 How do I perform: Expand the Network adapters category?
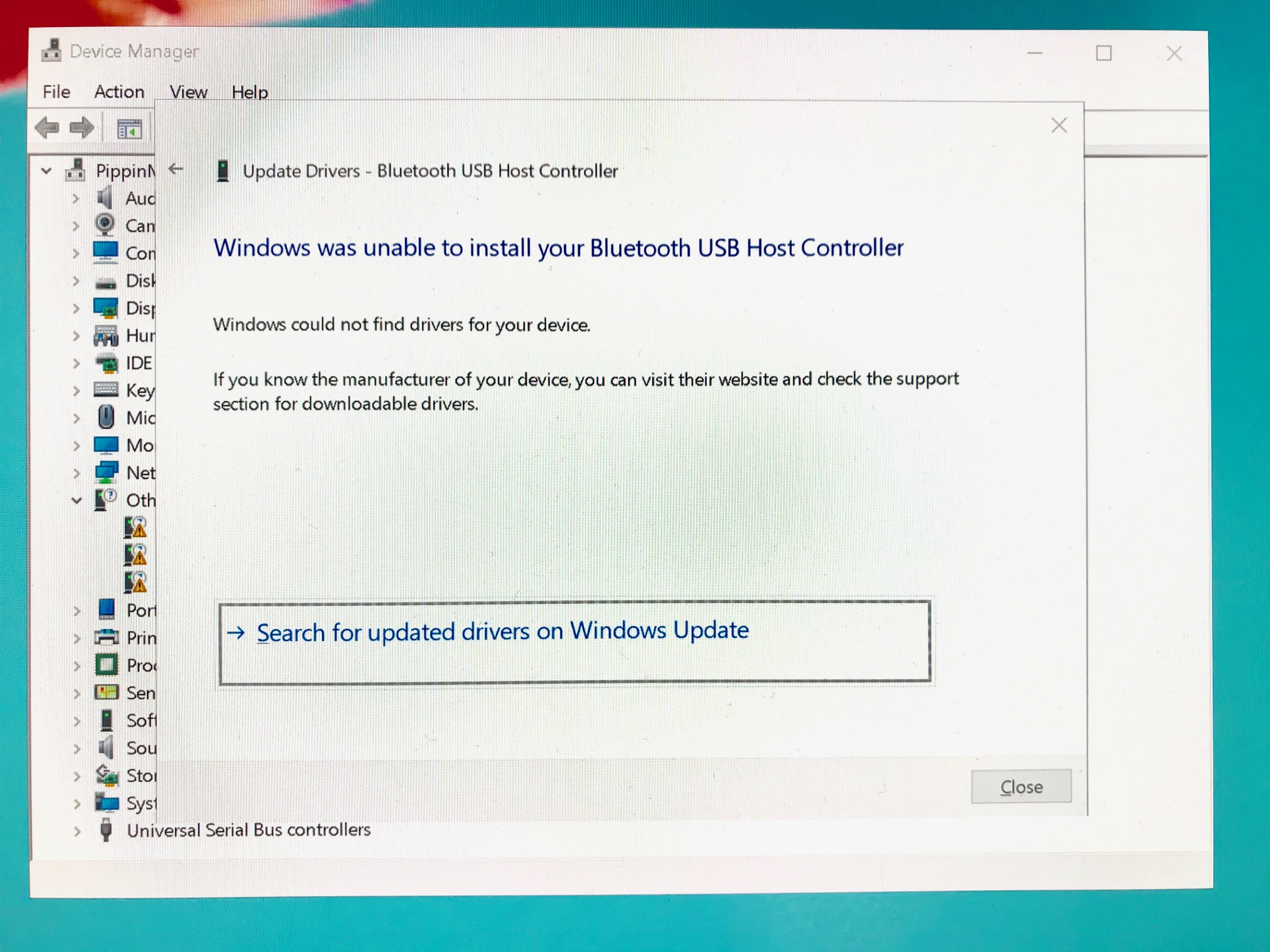pos(77,472)
